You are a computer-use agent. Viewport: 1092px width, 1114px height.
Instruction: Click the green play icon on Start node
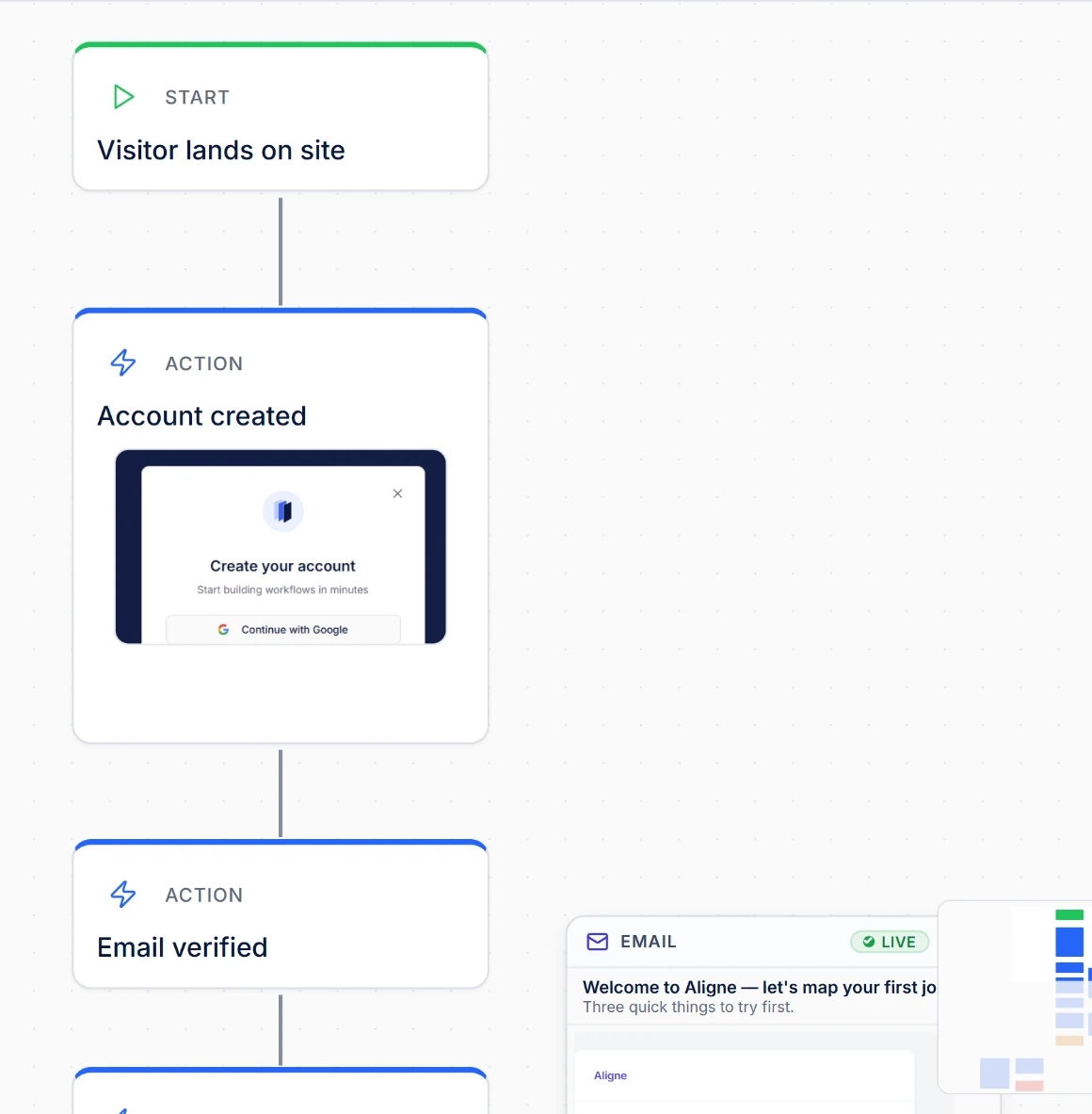coord(123,97)
